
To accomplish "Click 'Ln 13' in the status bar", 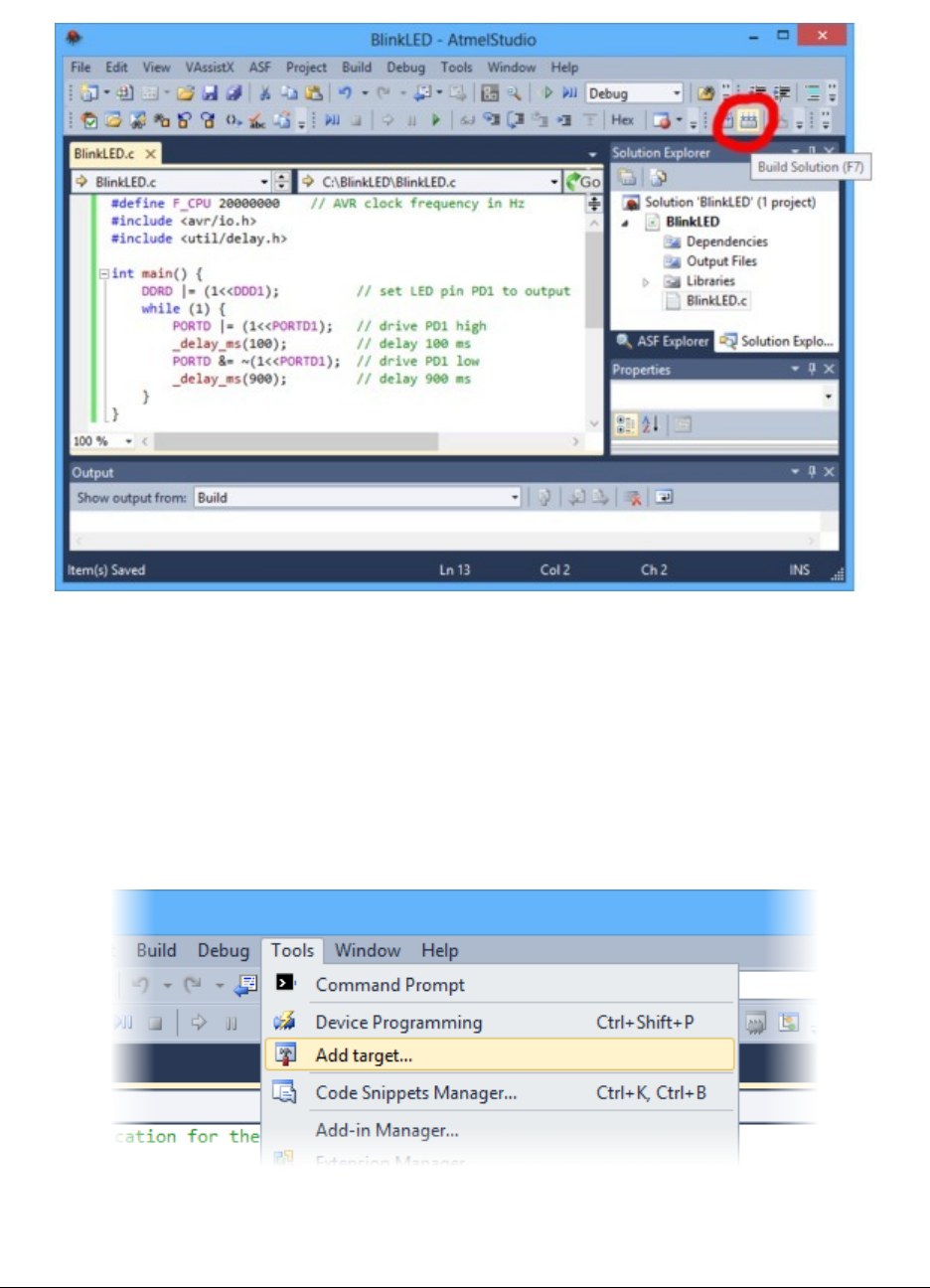I will (x=454, y=569).
